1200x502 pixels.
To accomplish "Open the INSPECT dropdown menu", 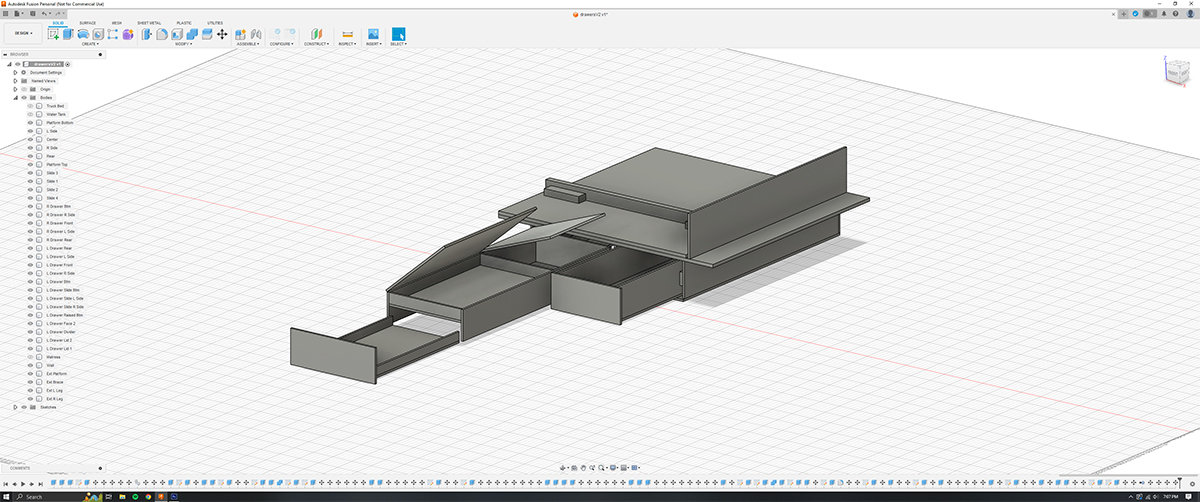I will coord(347,44).
